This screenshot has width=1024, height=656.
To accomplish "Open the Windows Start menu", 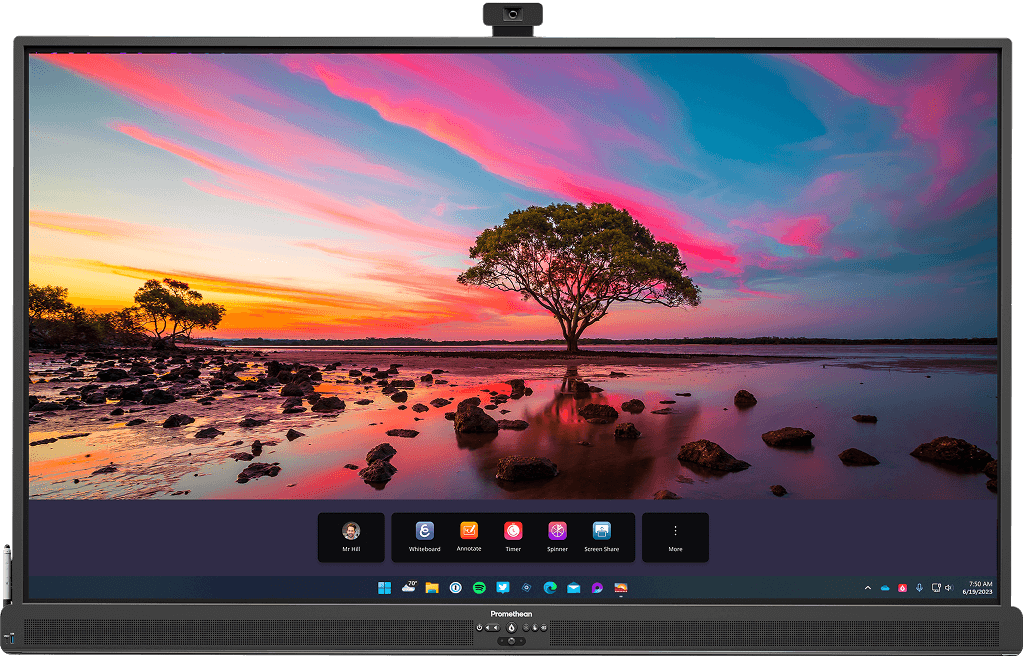I will [x=384, y=588].
